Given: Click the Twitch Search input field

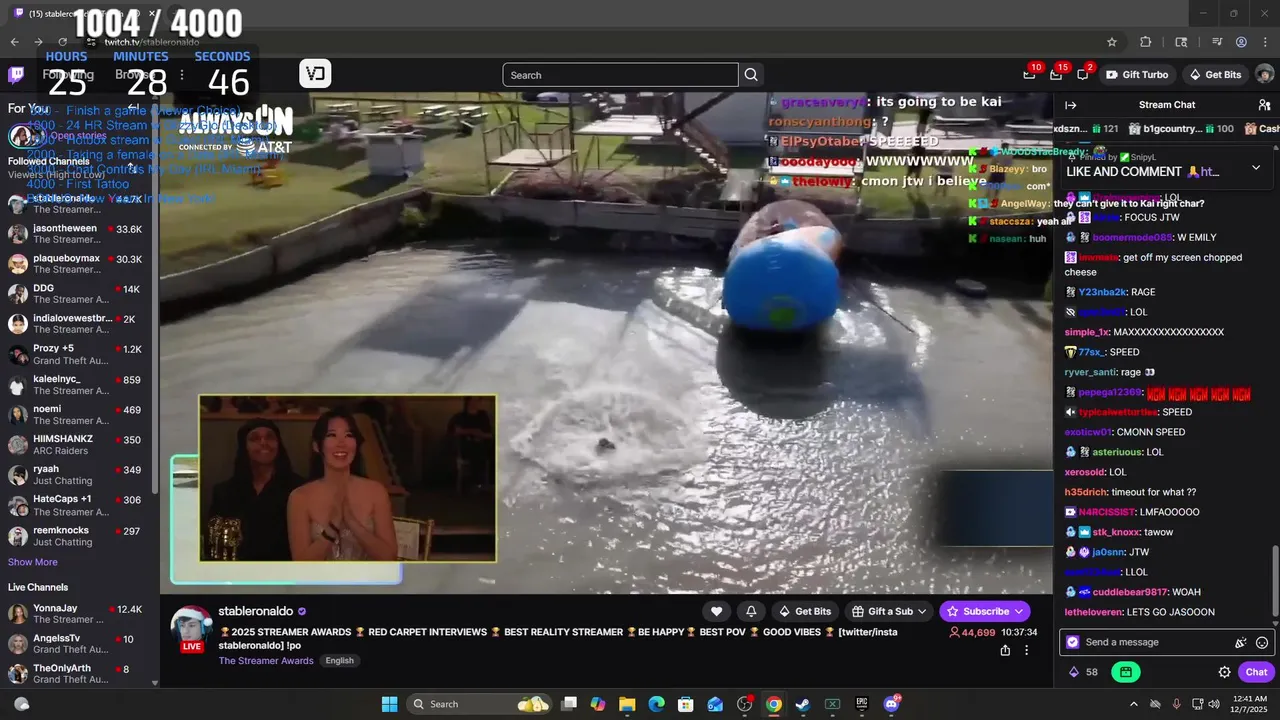Looking at the screenshot, I should (x=620, y=75).
